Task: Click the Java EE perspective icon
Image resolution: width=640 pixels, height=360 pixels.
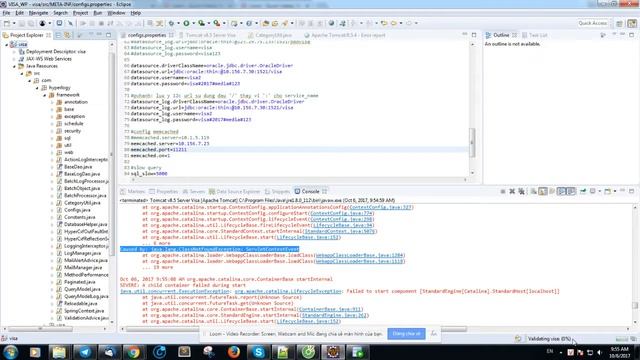Action: pos(631,23)
